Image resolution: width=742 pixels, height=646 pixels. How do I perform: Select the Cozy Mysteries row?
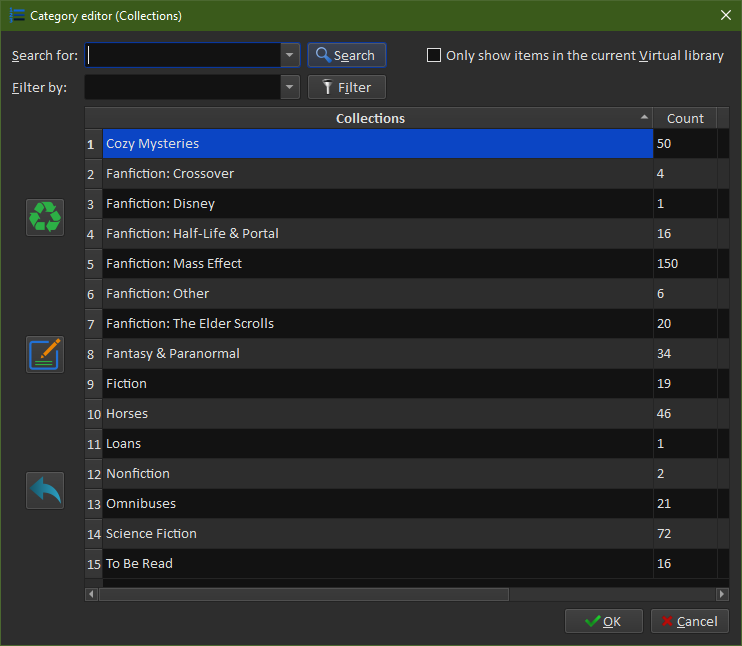[x=378, y=143]
